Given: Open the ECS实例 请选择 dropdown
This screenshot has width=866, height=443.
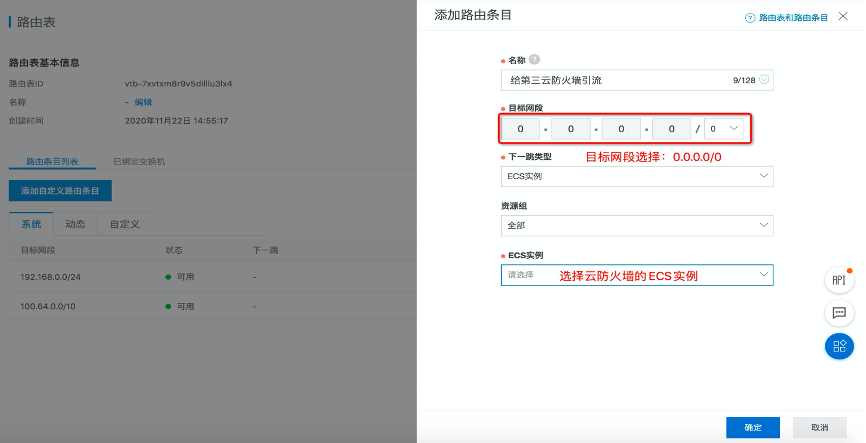Looking at the screenshot, I should (x=636, y=275).
